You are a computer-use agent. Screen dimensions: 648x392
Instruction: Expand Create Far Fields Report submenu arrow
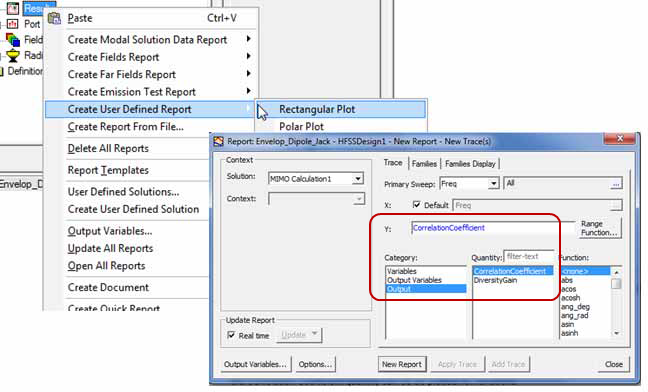(x=248, y=74)
